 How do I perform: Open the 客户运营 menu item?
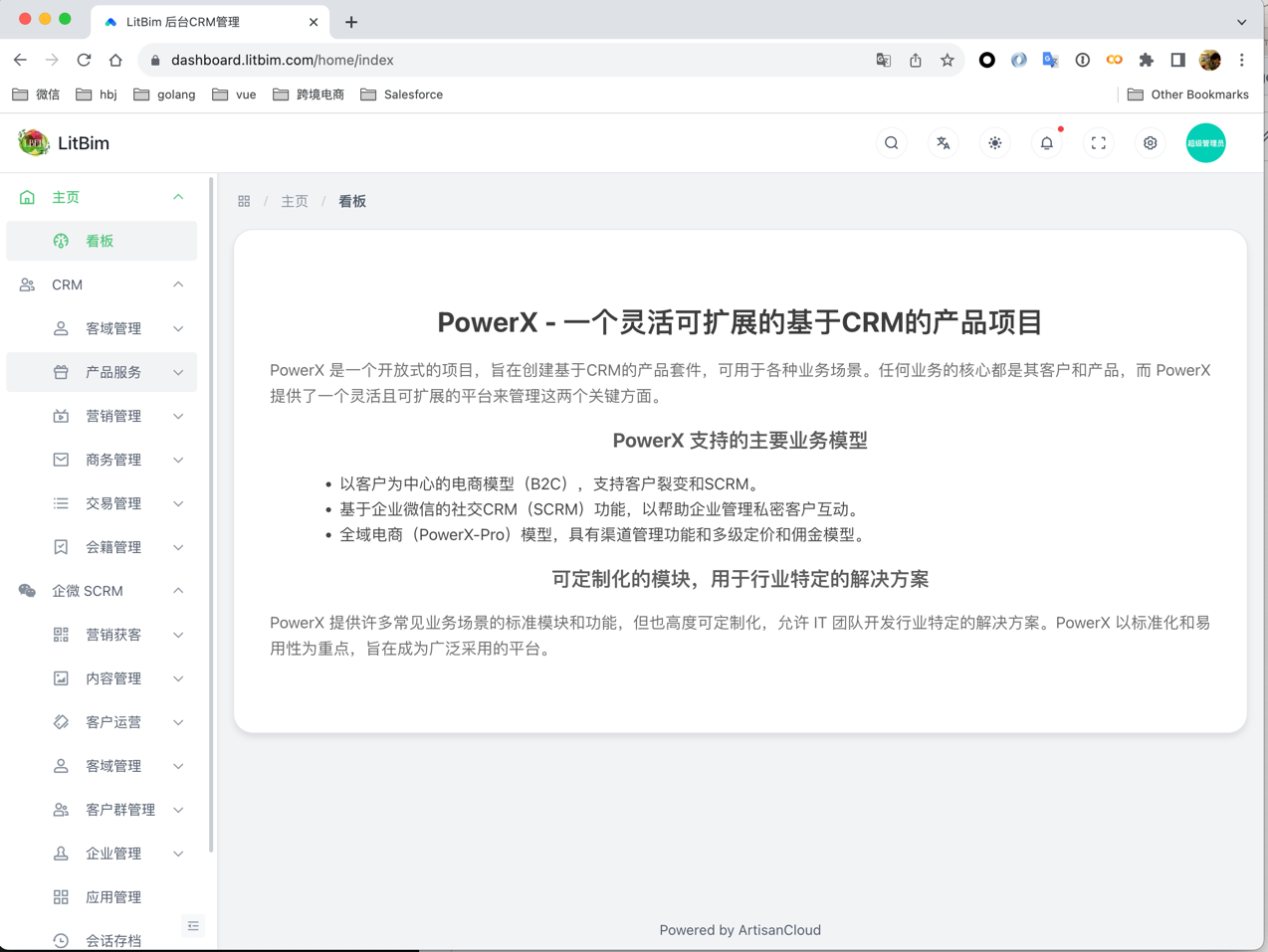coord(102,722)
